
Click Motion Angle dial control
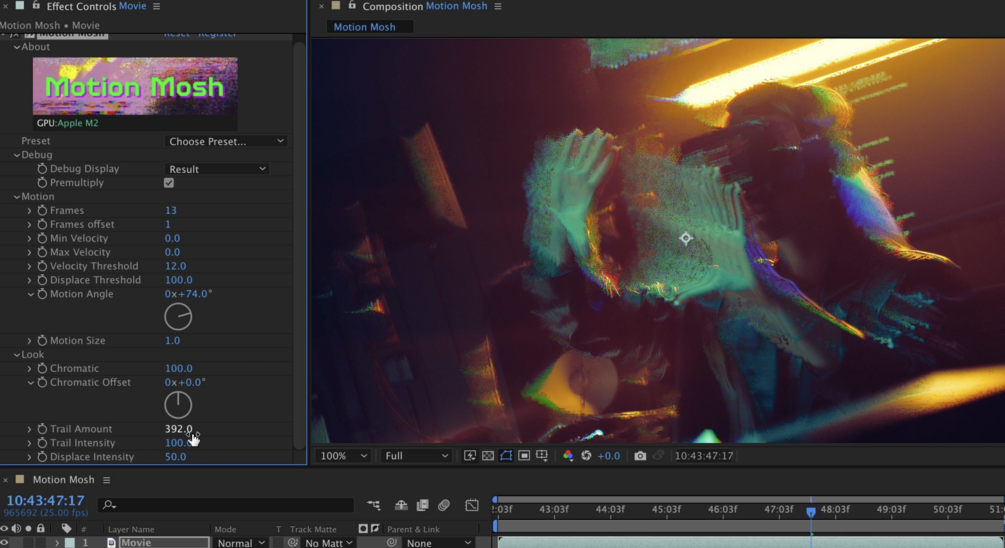point(178,317)
